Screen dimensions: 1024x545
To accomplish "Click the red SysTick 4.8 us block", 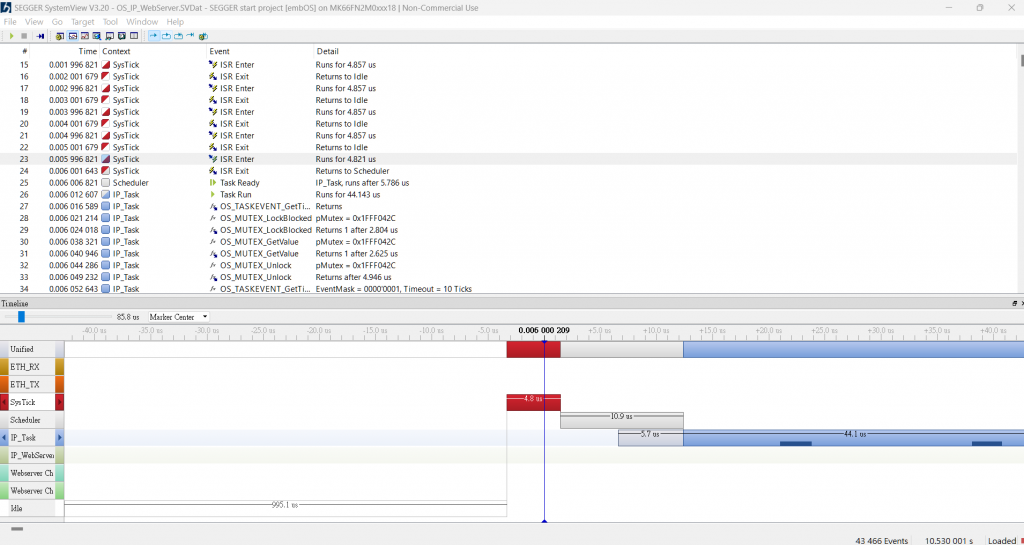I will (x=534, y=402).
